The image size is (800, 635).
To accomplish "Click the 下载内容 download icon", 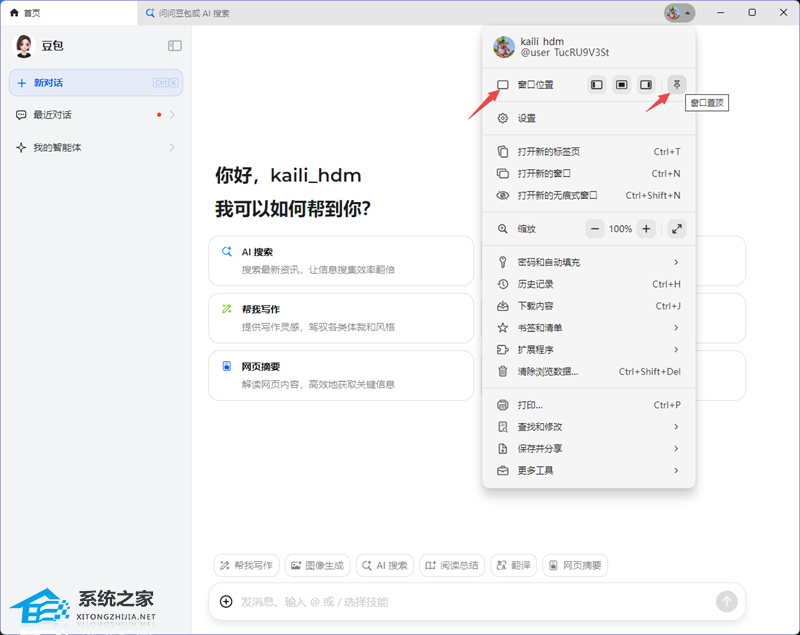I will click(x=503, y=306).
